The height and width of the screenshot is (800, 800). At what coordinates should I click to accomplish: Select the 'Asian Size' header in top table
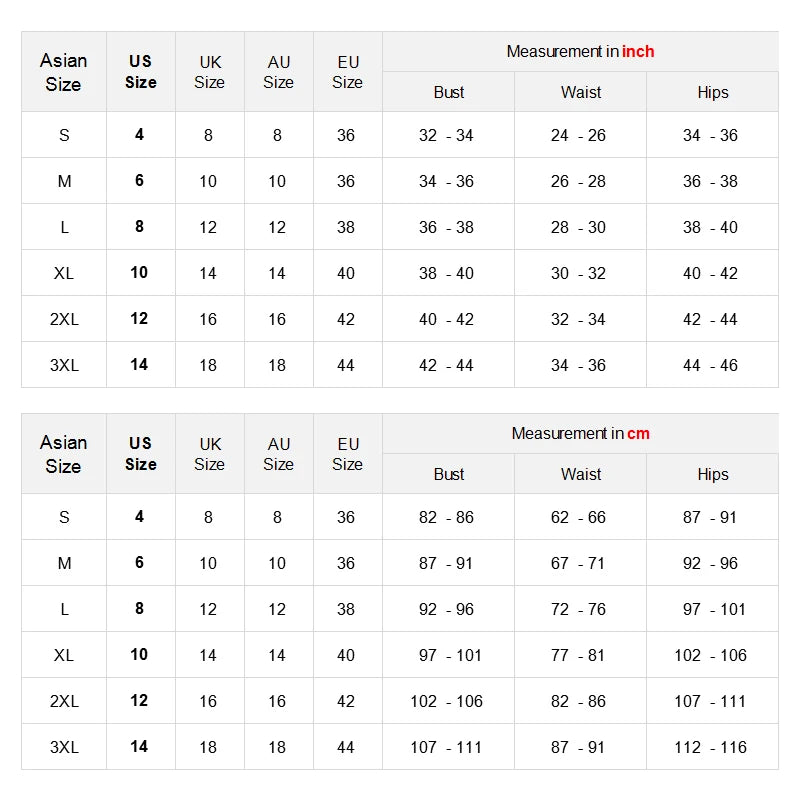pyautogui.click(x=64, y=72)
